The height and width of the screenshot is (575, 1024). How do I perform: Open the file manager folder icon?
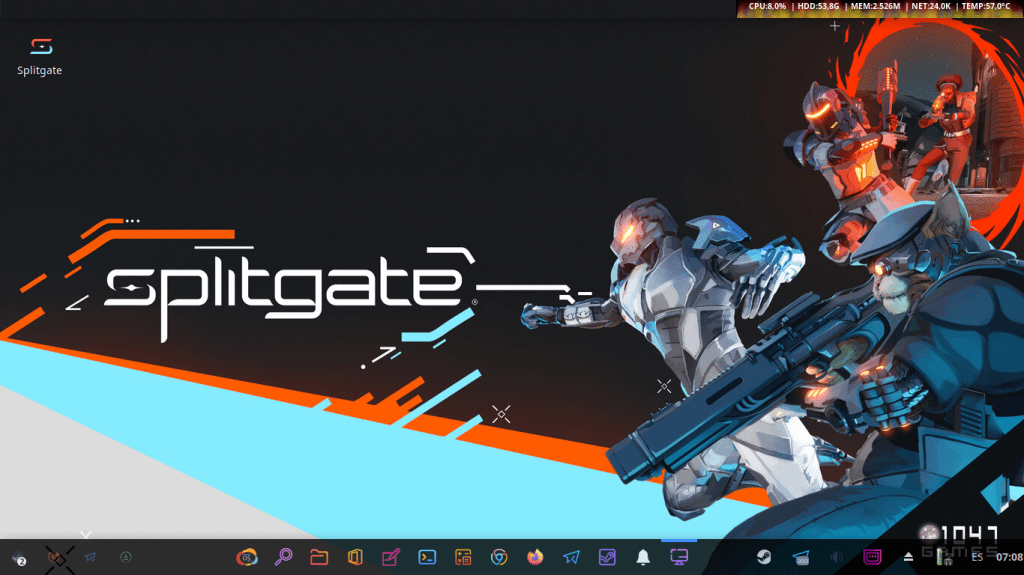[x=319, y=557]
